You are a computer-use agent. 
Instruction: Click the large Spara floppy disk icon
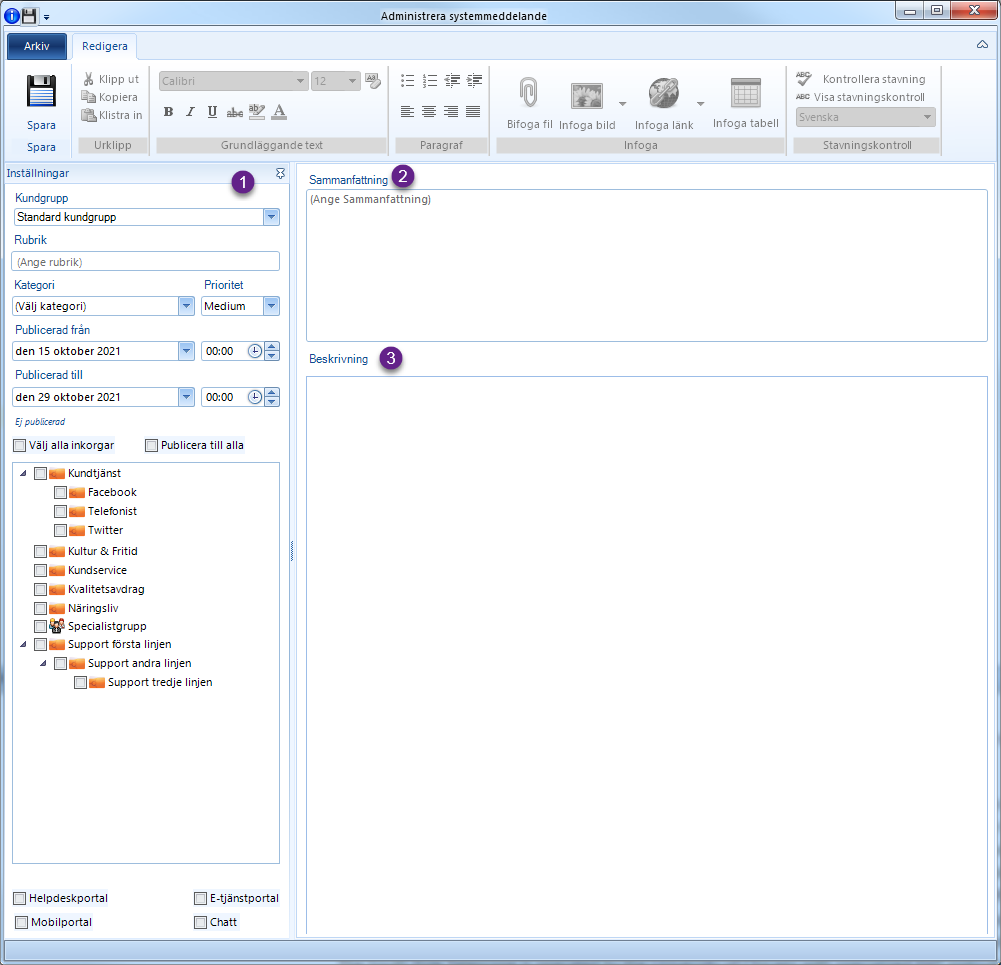(41, 91)
